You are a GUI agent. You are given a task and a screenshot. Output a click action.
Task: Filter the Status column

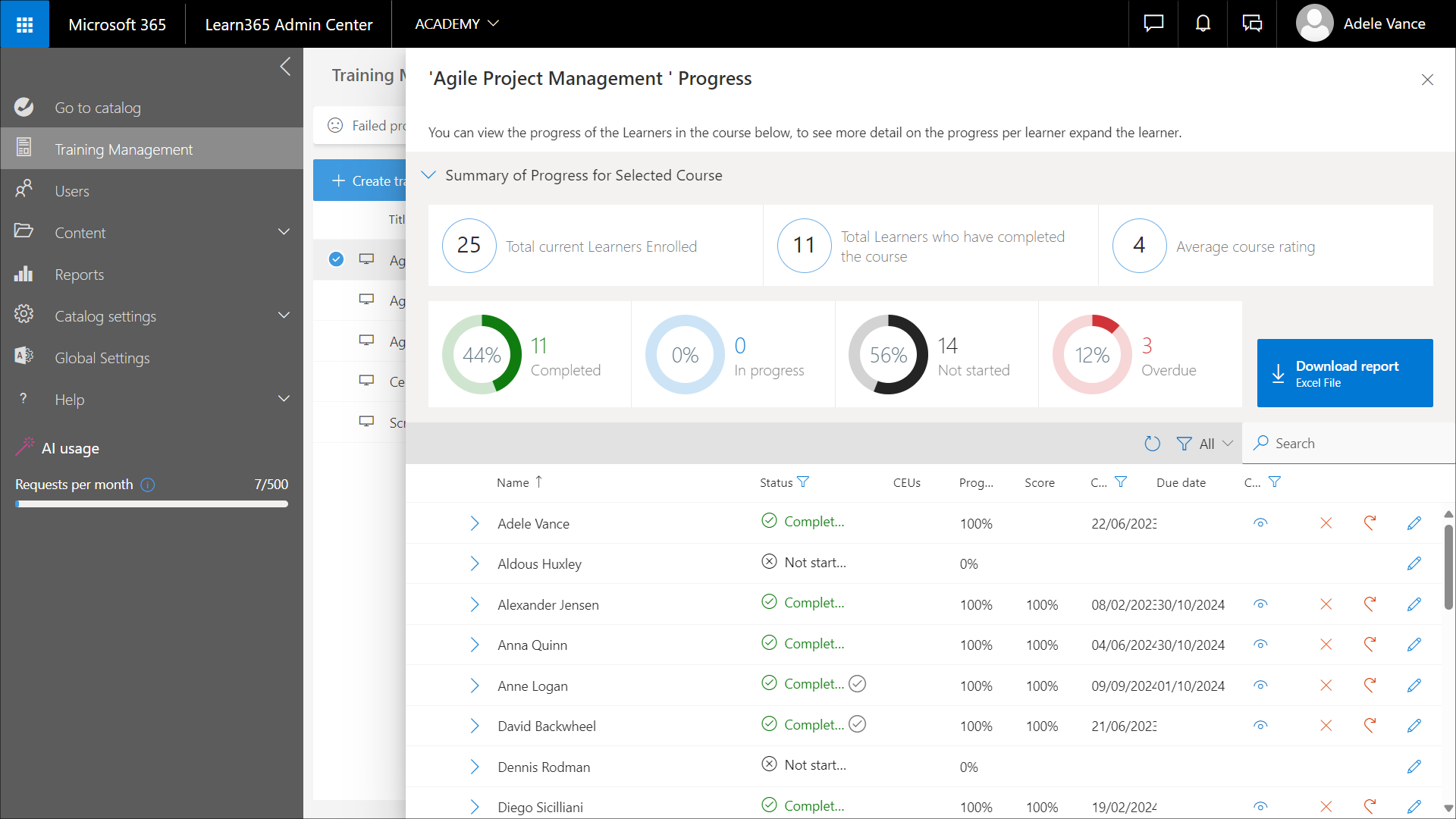pos(803,482)
